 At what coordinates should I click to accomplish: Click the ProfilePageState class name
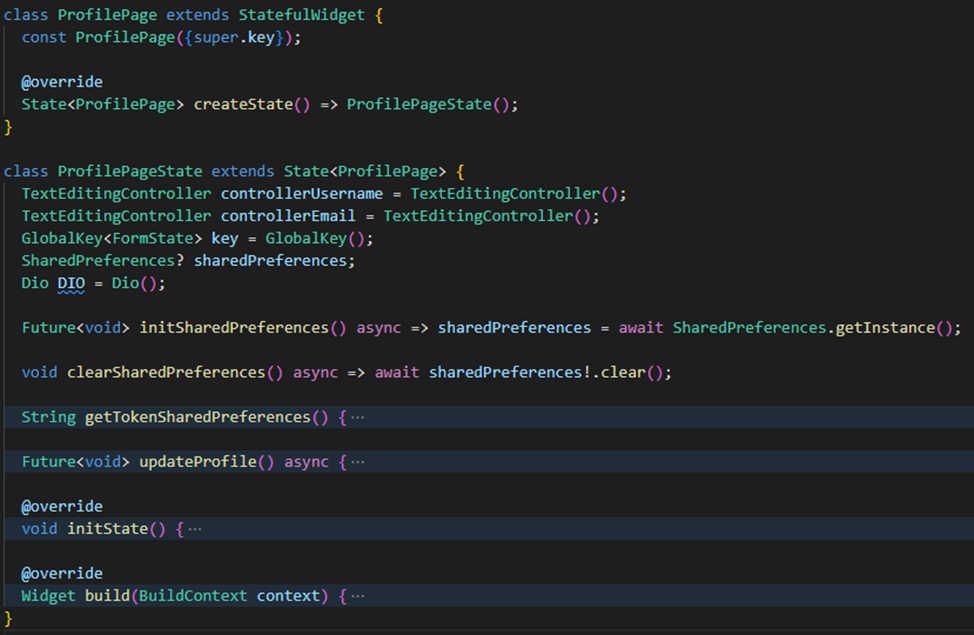(131, 170)
